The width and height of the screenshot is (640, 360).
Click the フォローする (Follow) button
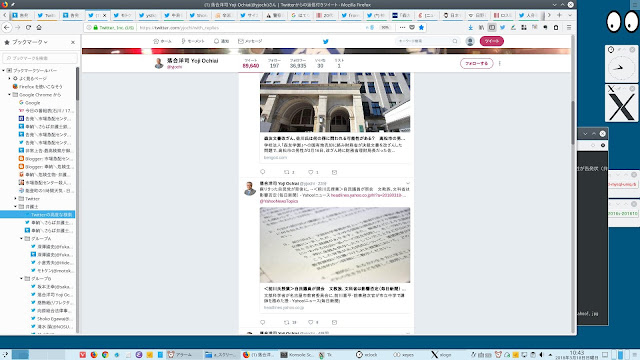point(476,63)
